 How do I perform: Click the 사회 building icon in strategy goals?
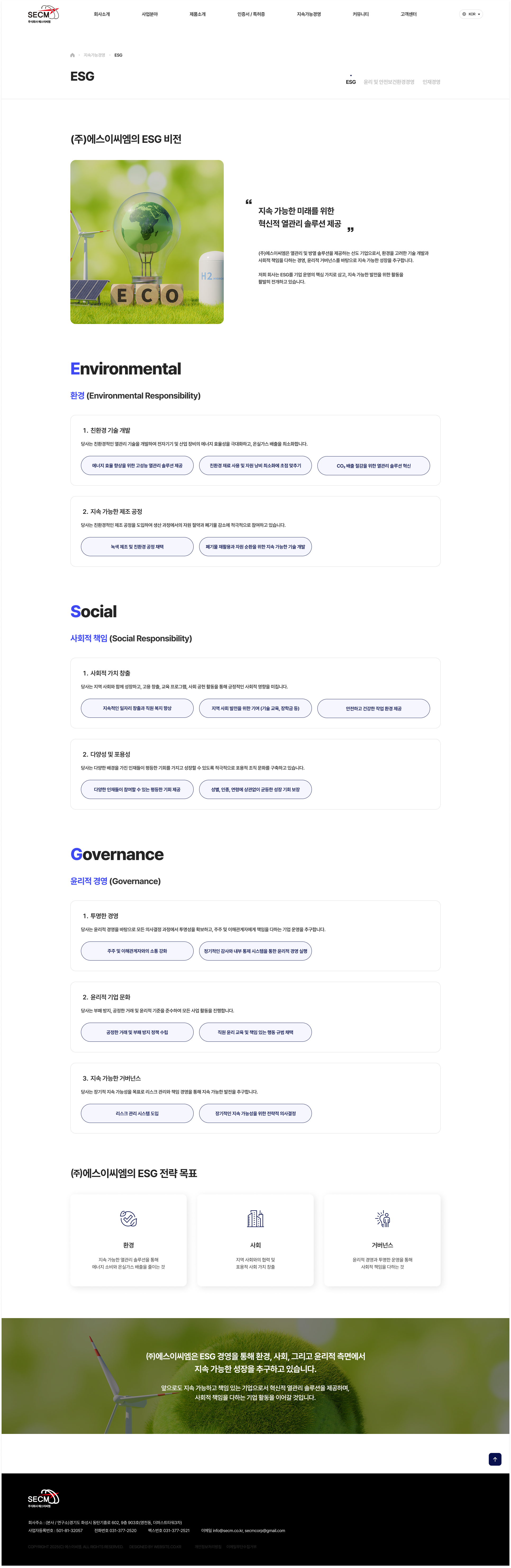pos(255,1218)
